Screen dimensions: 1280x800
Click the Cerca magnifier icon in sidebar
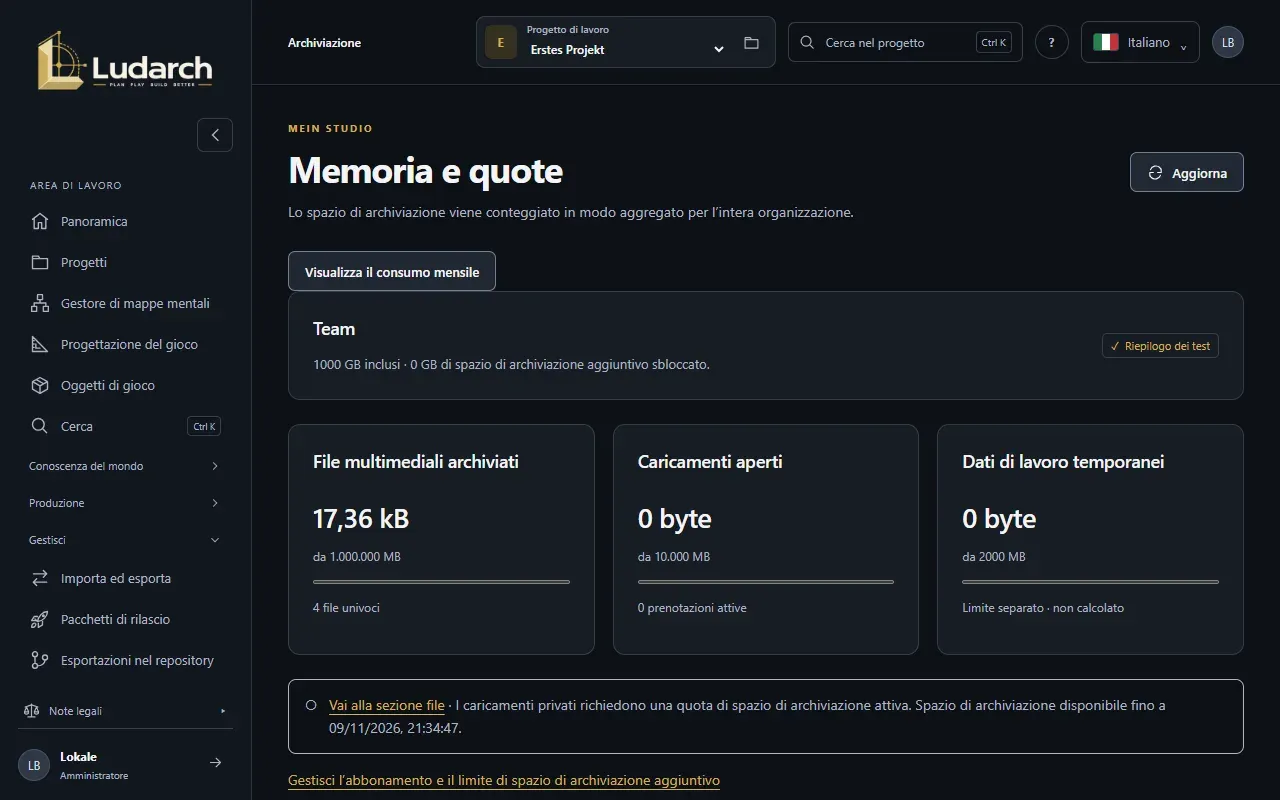click(40, 426)
